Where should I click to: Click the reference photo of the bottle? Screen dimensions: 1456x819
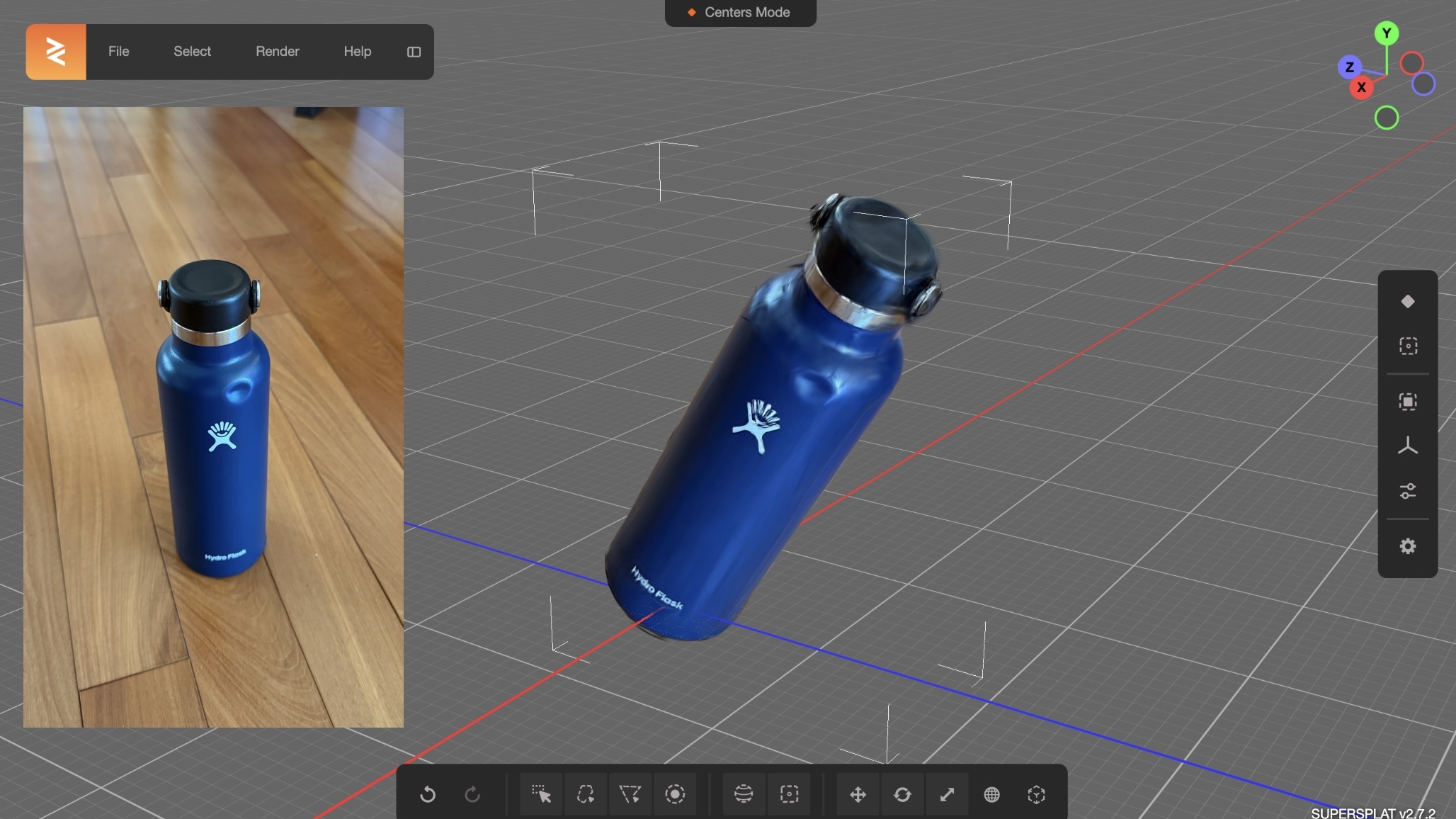click(x=213, y=417)
